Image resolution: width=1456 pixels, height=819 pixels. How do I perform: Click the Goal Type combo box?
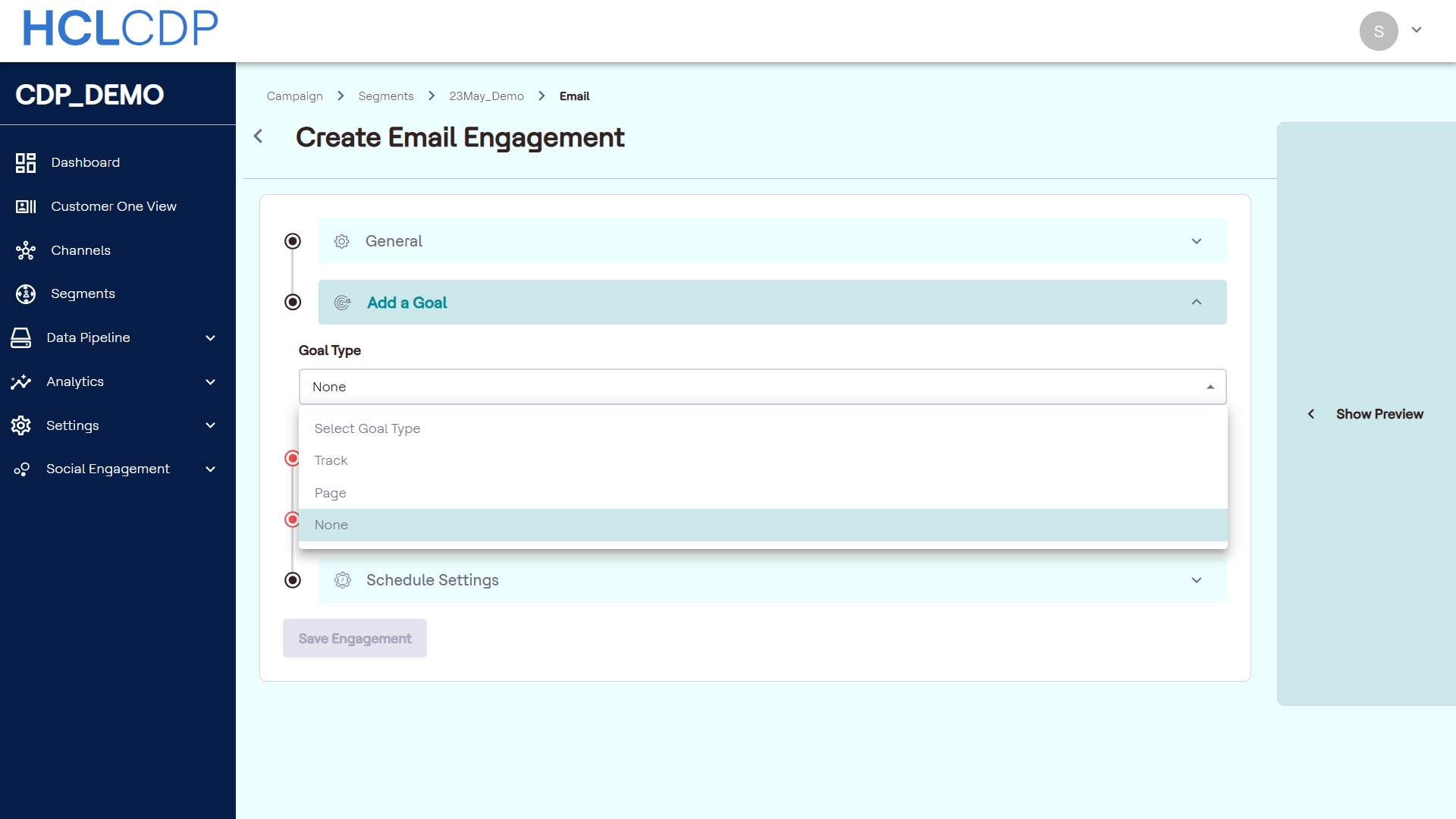pyautogui.click(x=761, y=387)
